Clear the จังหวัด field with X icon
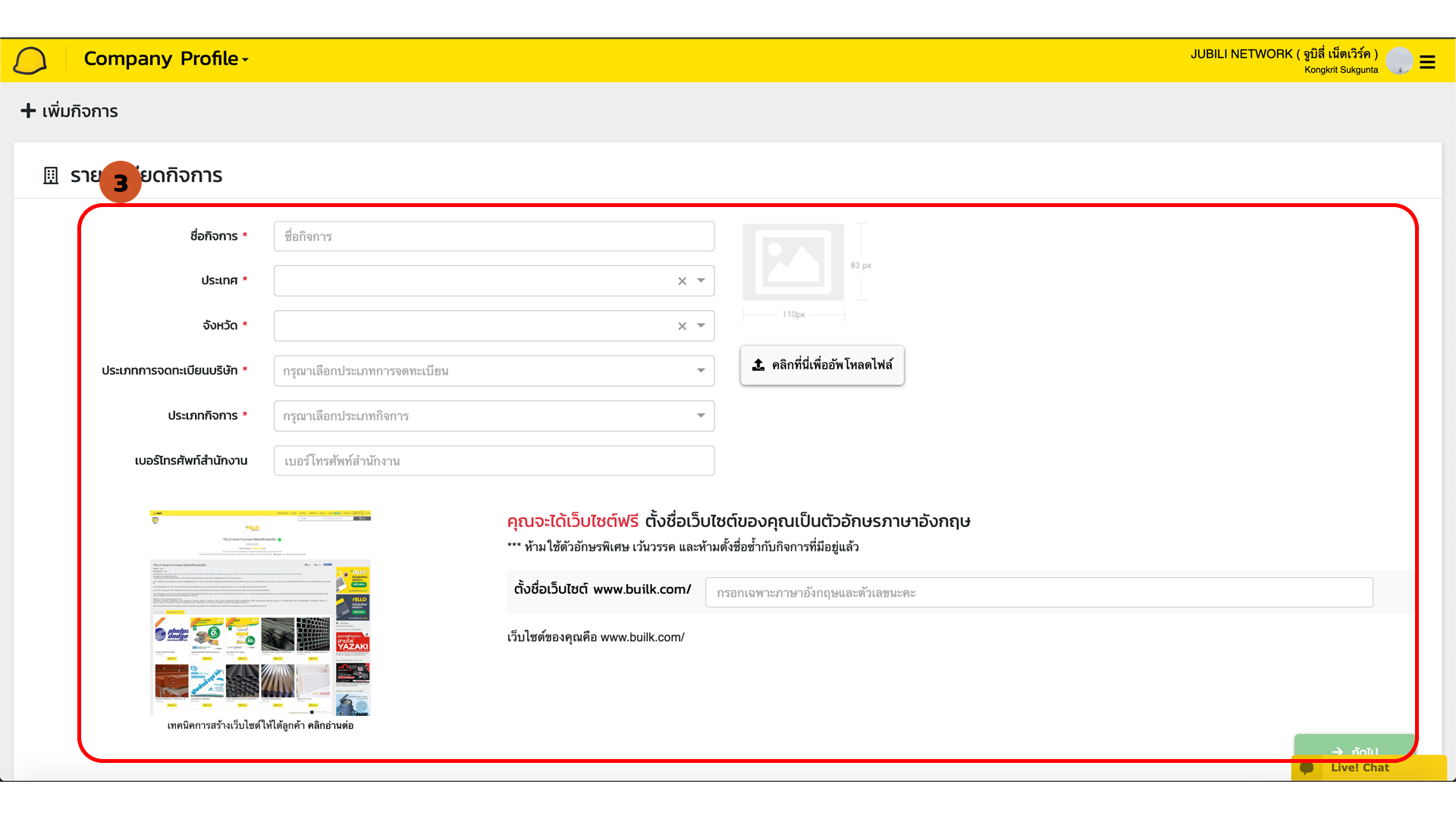 coord(682,326)
